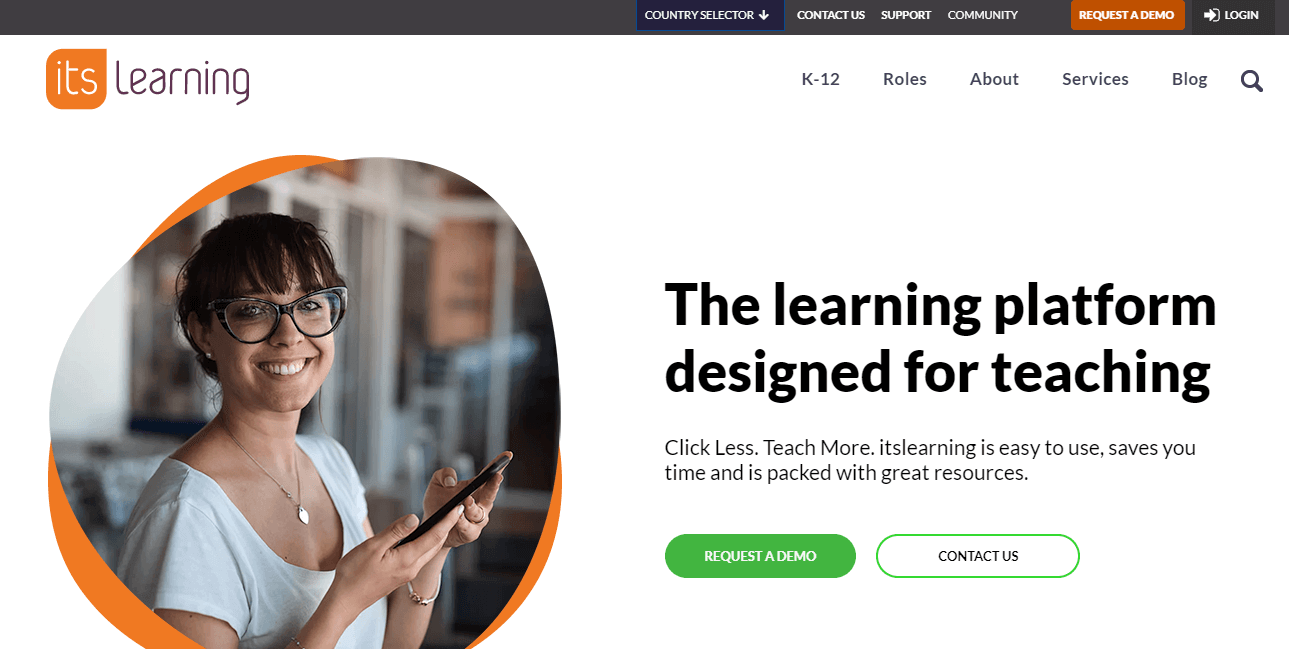The width and height of the screenshot is (1289, 649).
Task: Click the Login button
Action: tap(1233, 15)
